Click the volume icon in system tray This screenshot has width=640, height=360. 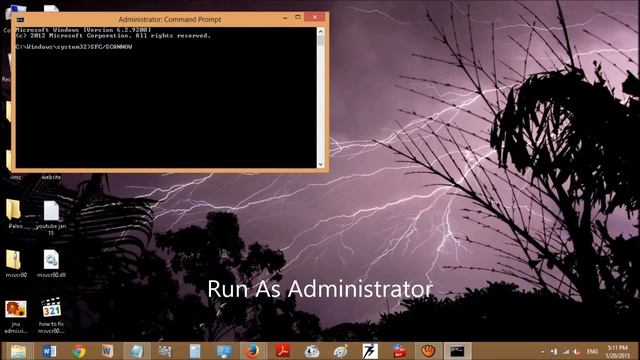tap(577, 352)
